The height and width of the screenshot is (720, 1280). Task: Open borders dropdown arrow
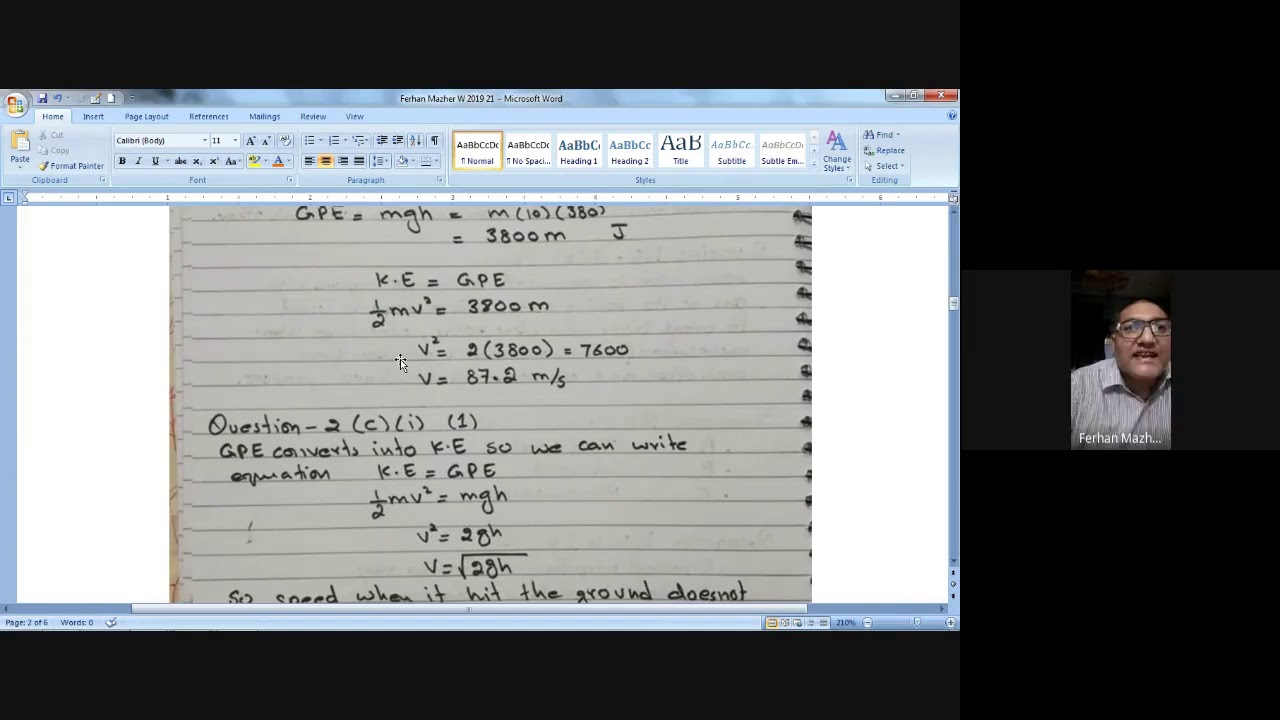point(437,161)
